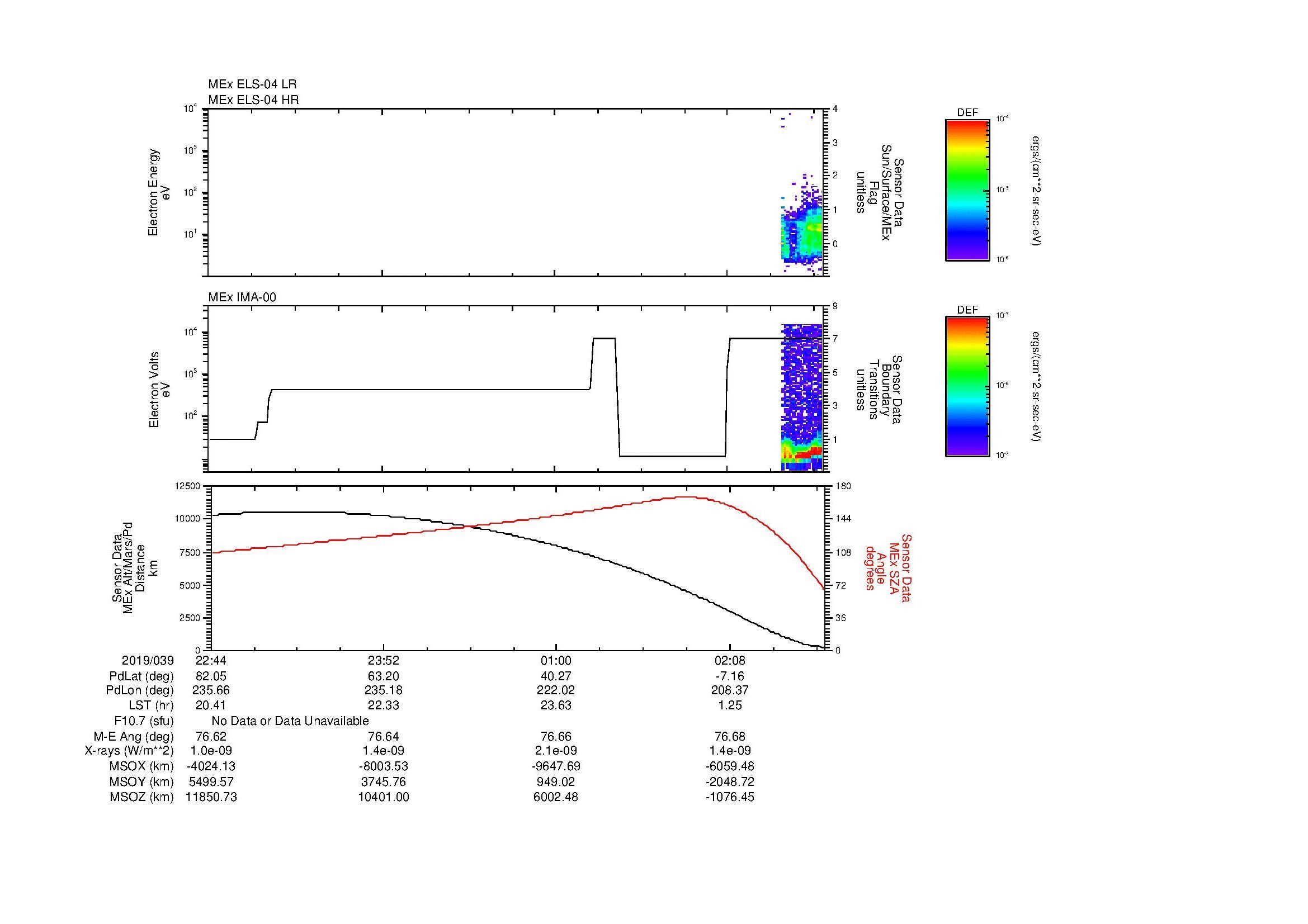Click the date label '2019/039'
The width and height of the screenshot is (1308, 924).
click(x=148, y=660)
